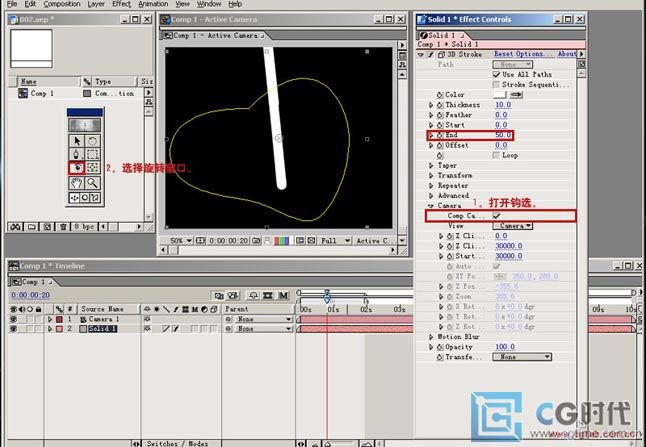Image resolution: width=646 pixels, height=447 pixels.
Task: Click the End property stopwatch
Action: (440, 135)
